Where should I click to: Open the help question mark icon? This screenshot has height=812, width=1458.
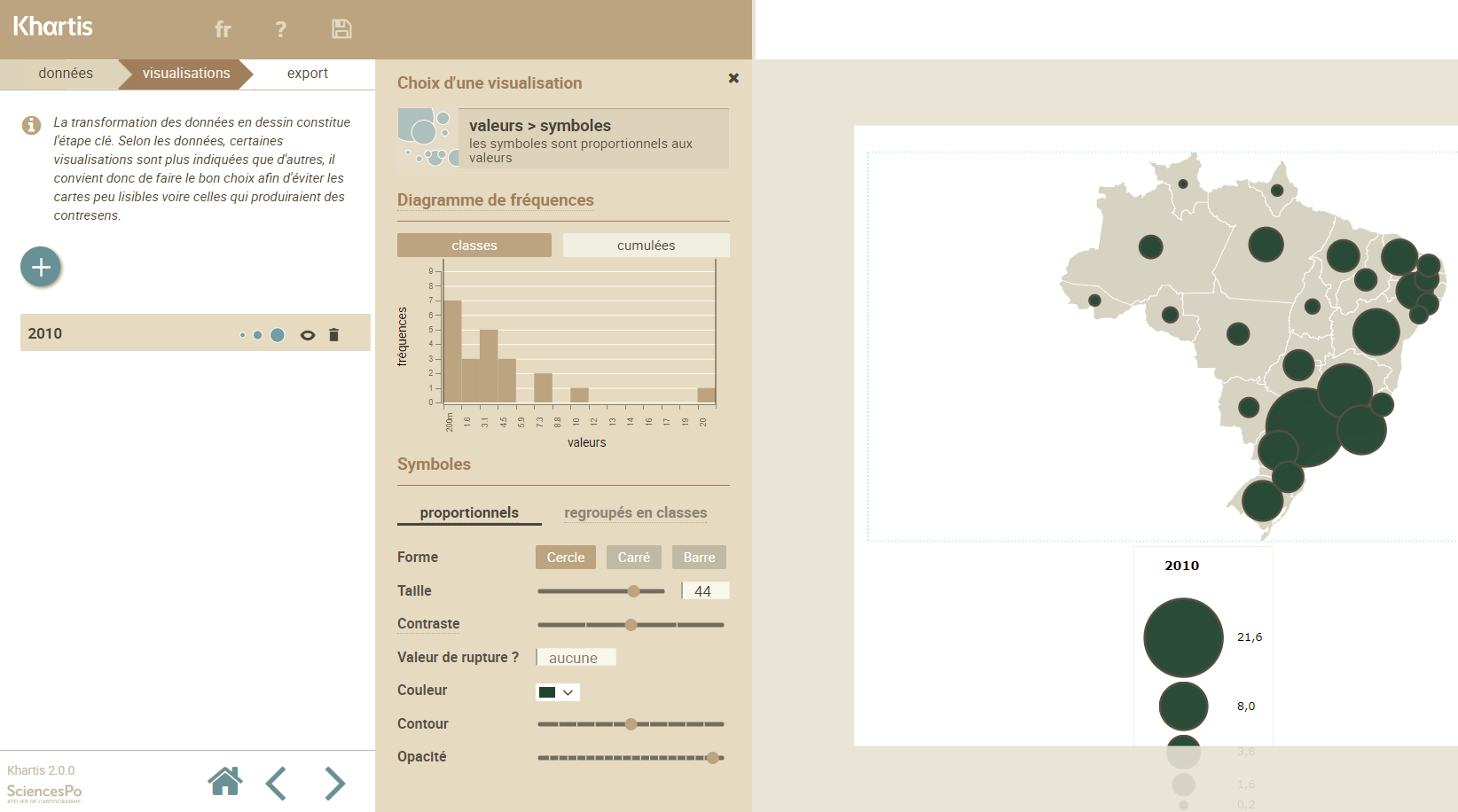click(280, 29)
